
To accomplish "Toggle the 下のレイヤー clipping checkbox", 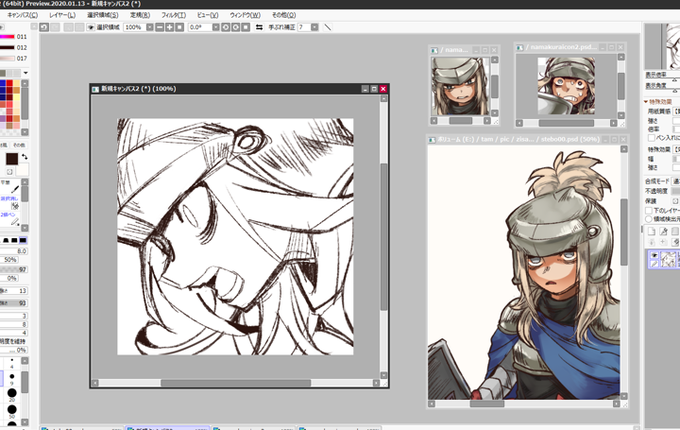I will 649,211.
